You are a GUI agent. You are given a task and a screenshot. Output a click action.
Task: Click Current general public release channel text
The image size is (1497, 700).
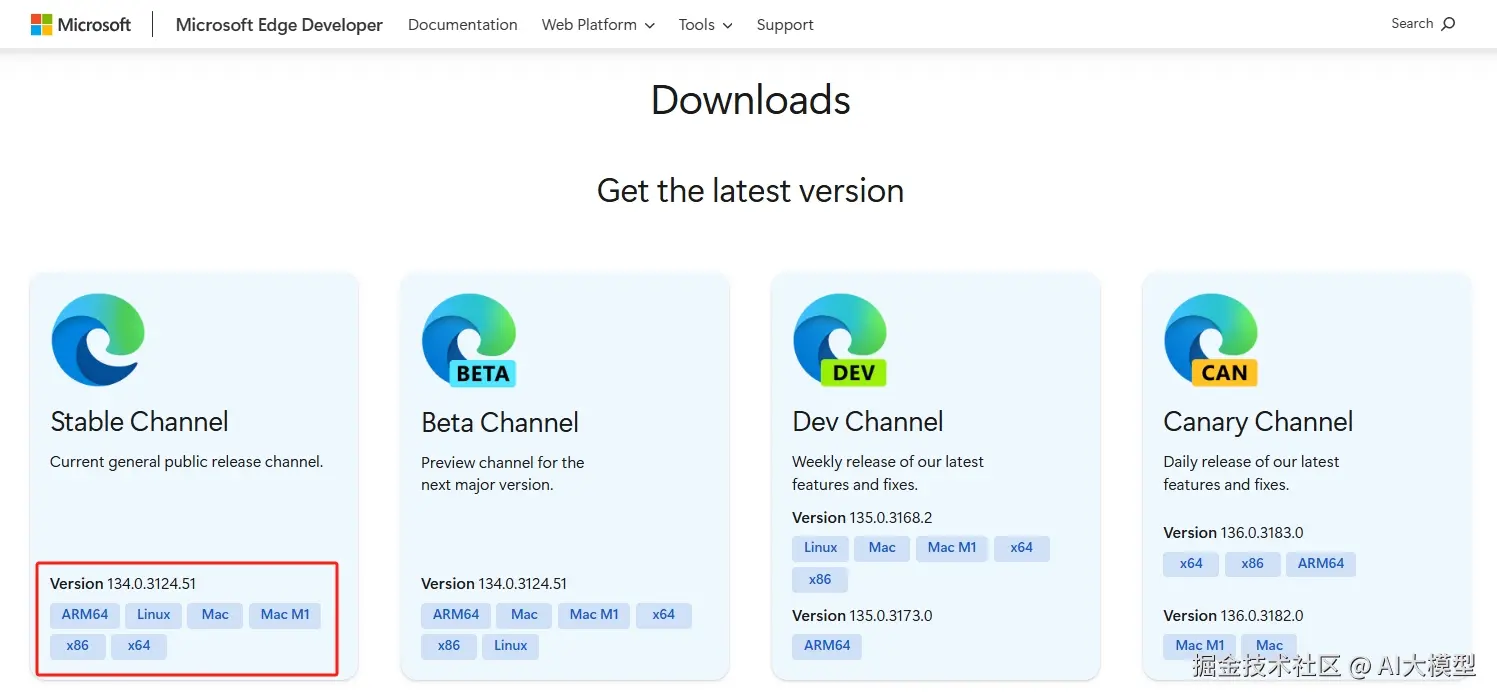click(x=187, y=462)
